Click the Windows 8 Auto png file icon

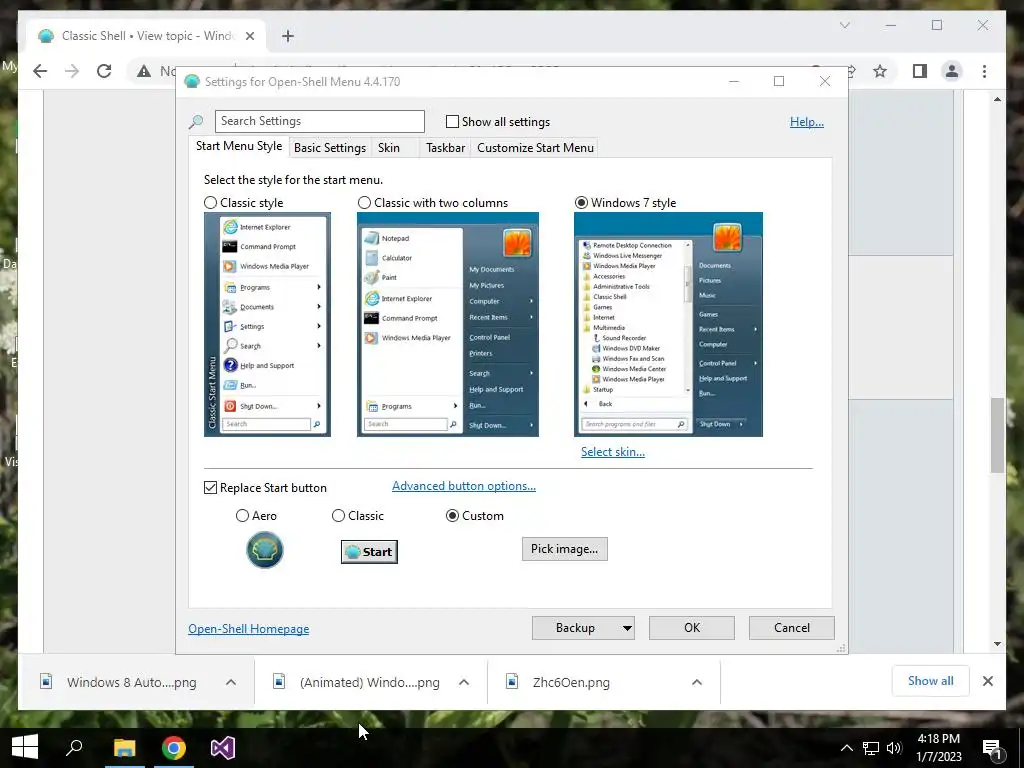coord(46,682)
